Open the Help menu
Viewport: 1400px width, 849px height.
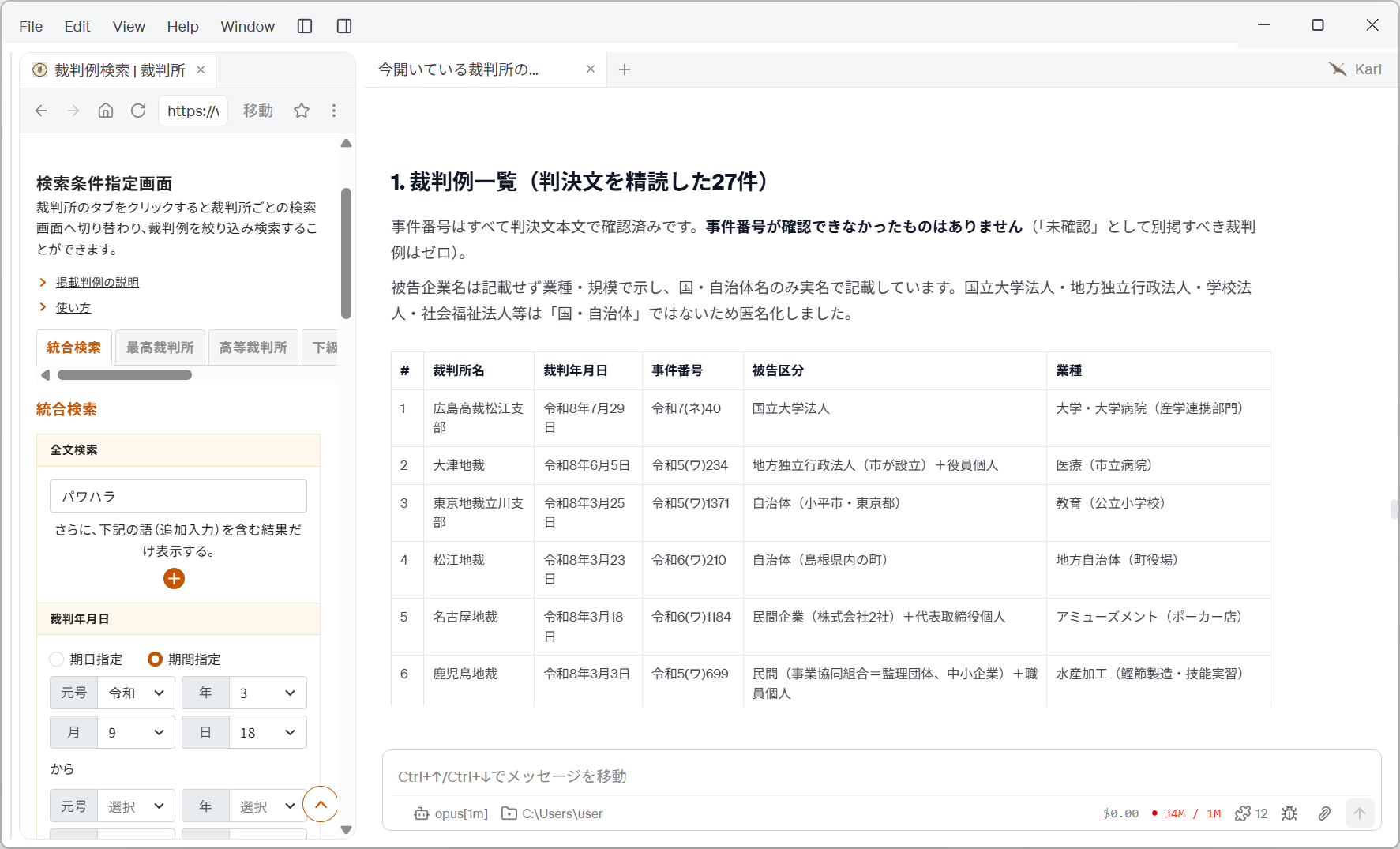pyautogui.click(x=182, y=26)
